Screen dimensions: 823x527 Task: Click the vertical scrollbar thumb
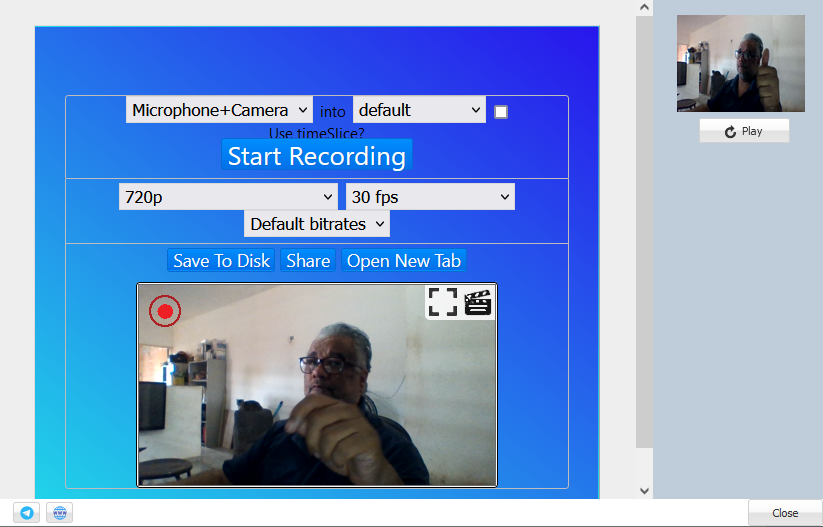coord(645,231)
